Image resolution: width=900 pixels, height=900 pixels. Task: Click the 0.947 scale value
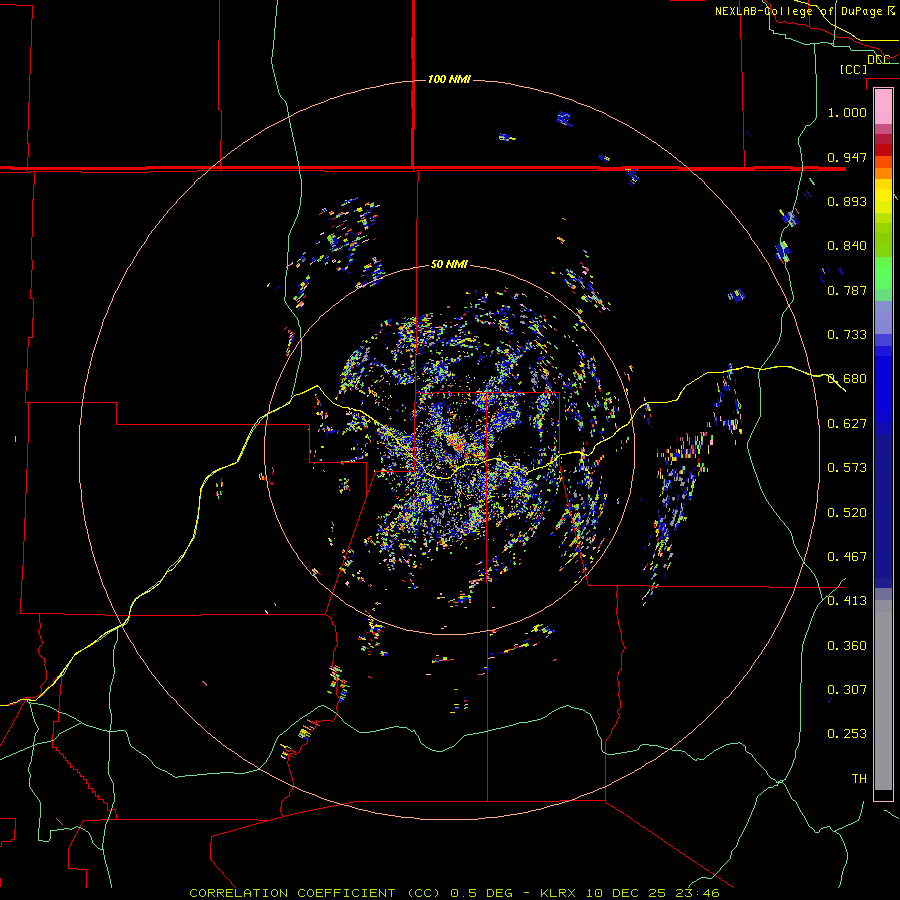847,157
